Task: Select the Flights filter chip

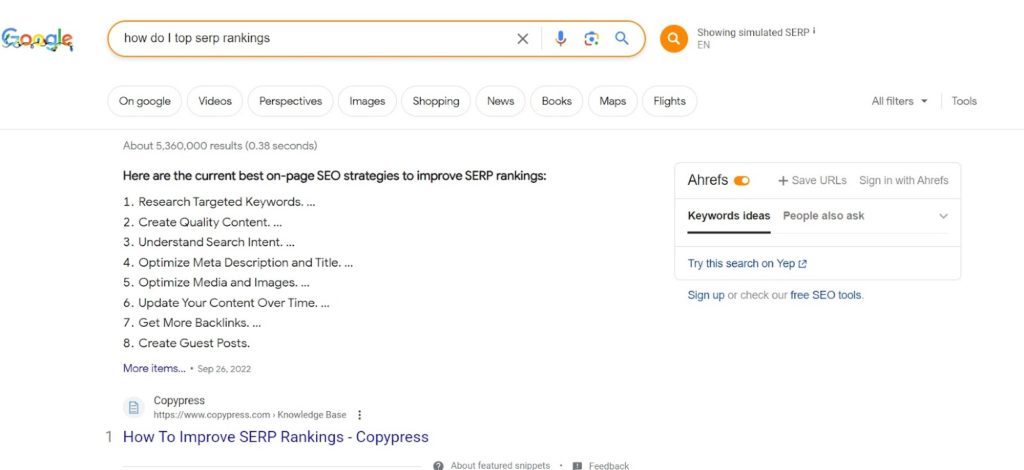Action: pyautogui.click(x=669, y=101)
